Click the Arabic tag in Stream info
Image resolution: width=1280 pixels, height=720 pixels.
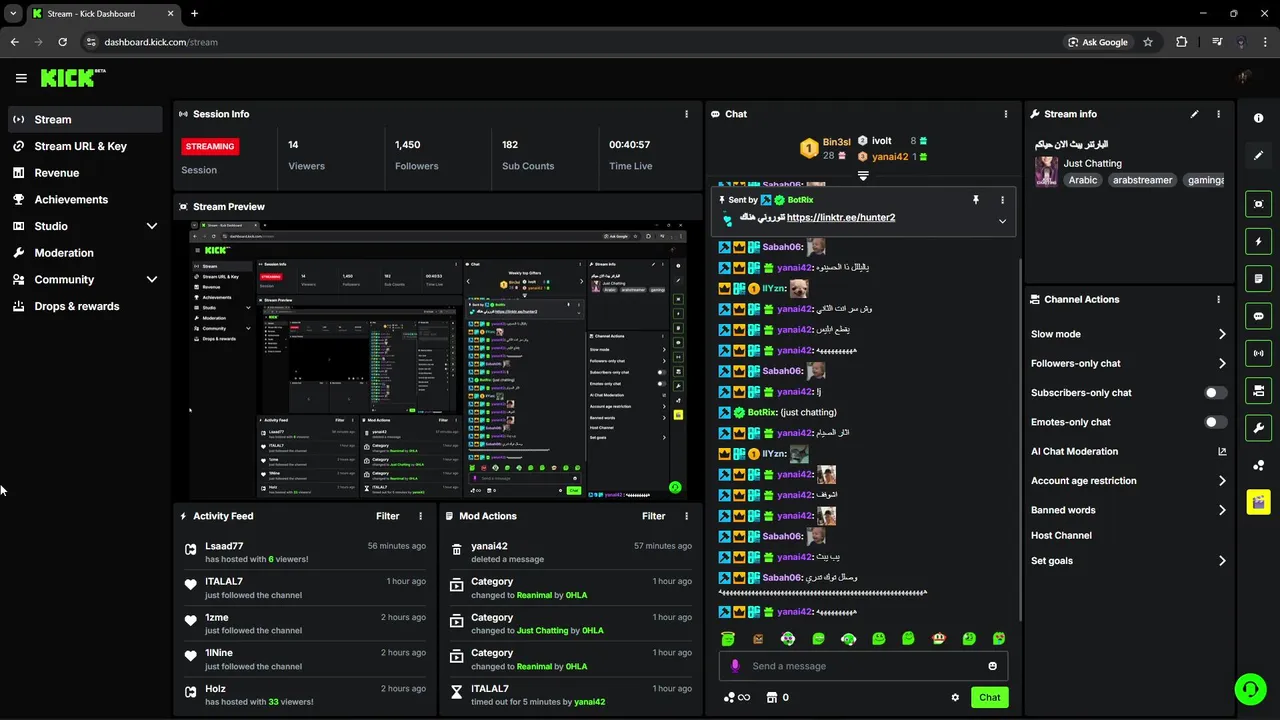[x=1083, y=180]
